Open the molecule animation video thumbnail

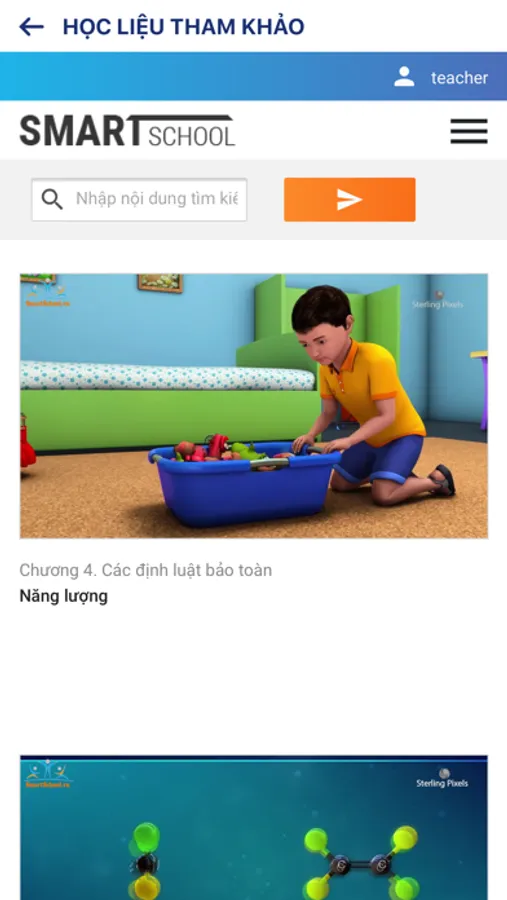(x=254, y=827)
